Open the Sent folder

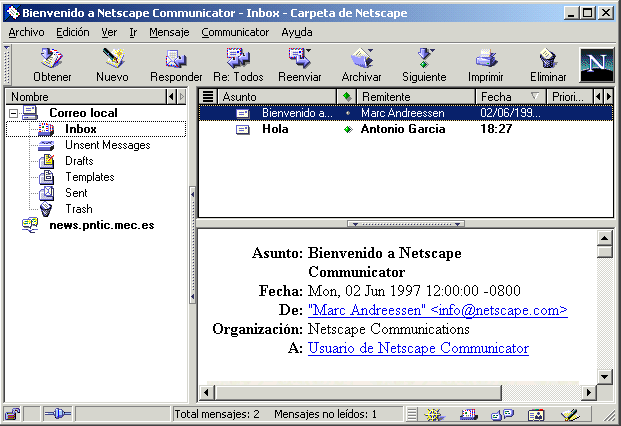(x=76, y=193)
